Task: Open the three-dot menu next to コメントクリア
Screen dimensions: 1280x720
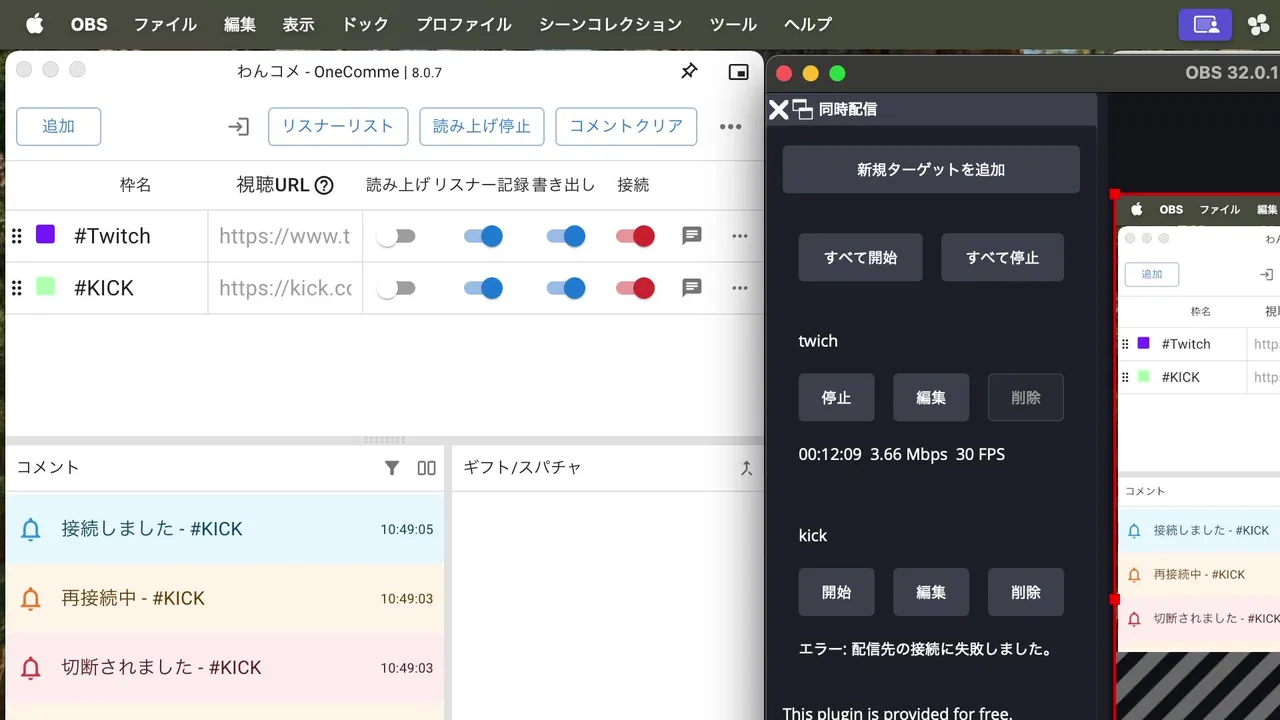Action: coord(730,127)
